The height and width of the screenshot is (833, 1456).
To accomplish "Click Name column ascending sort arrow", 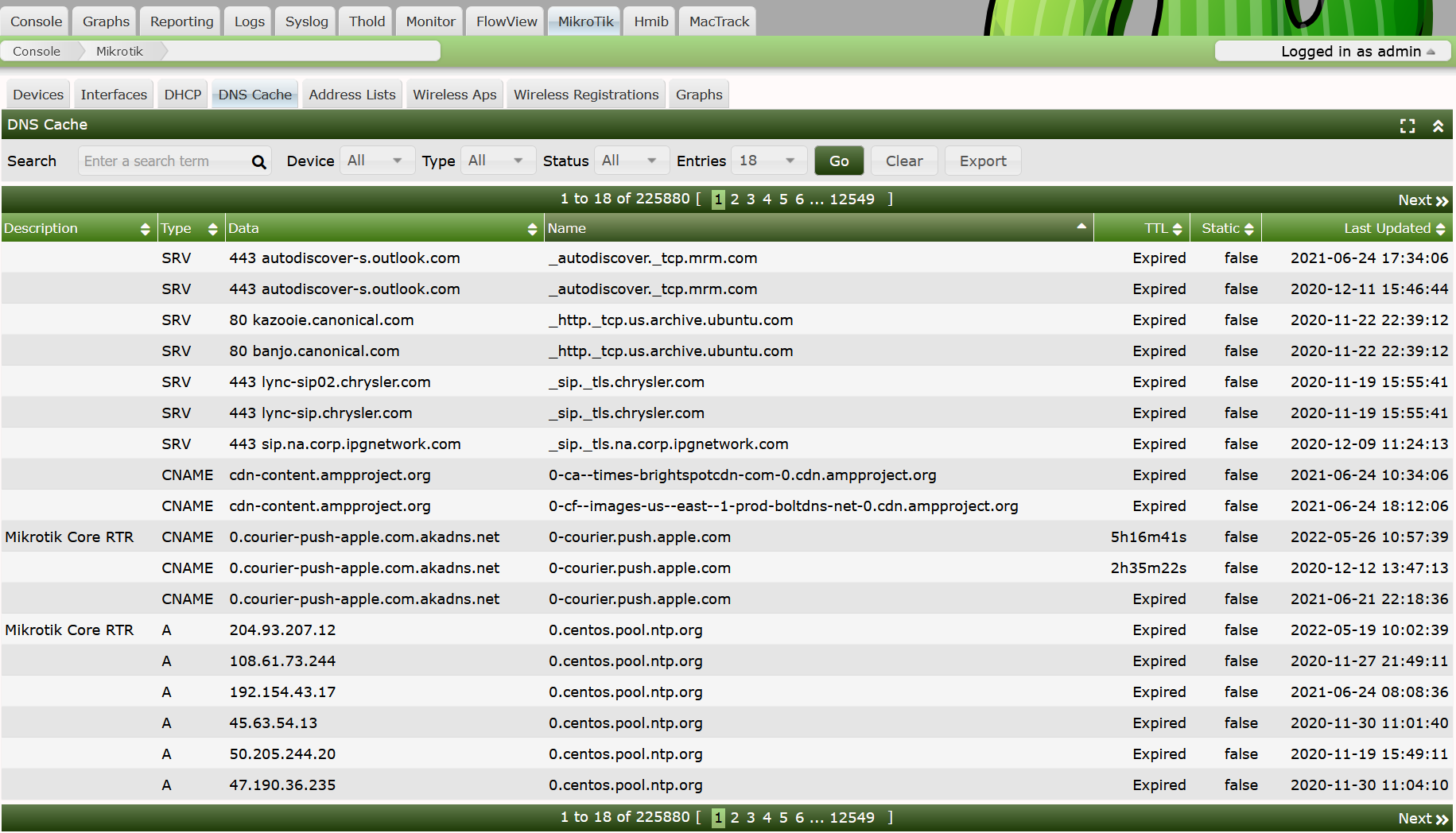I will (1081, 227).
